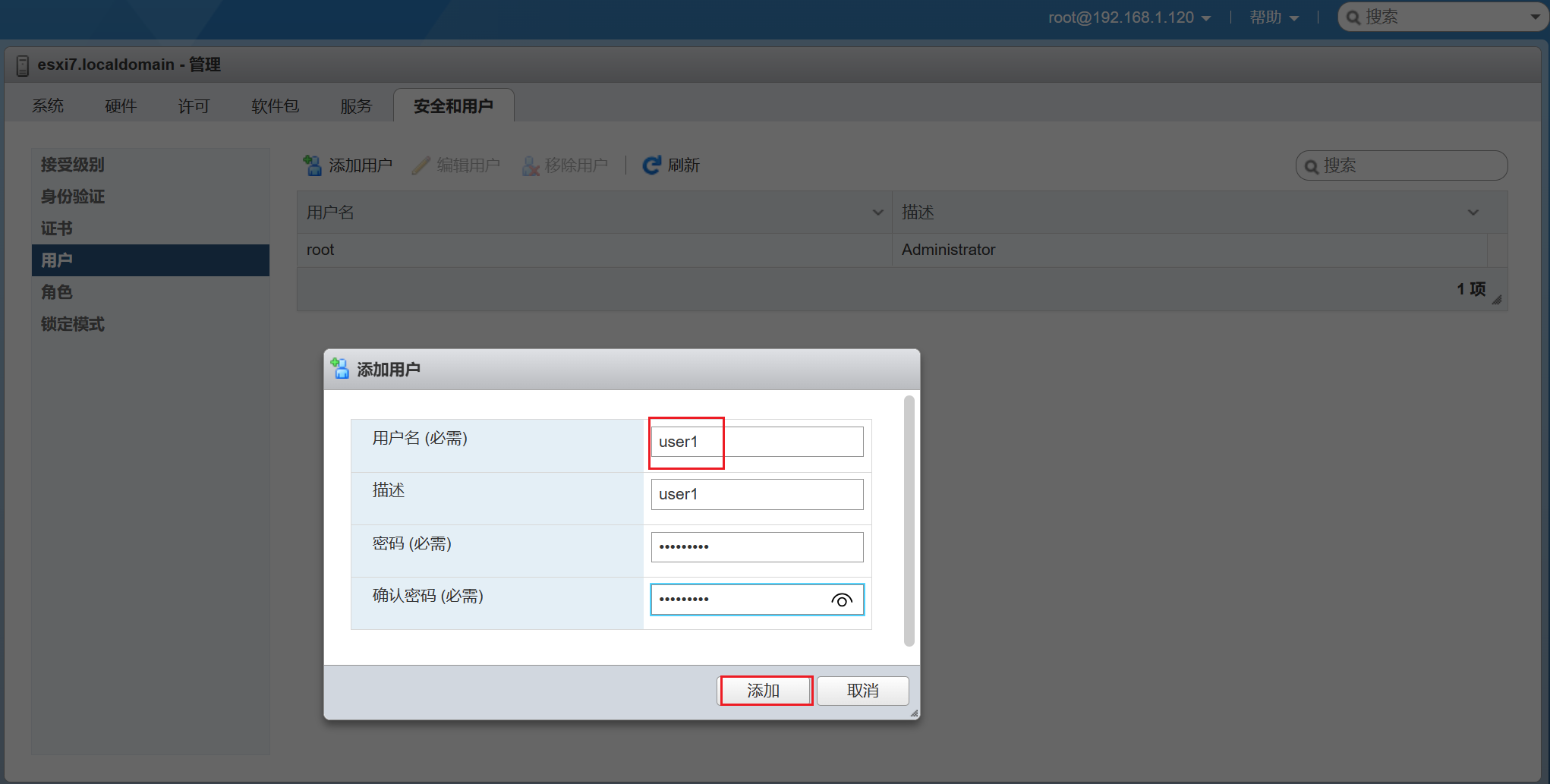Select the 安全和用户 tab
This screenshot has height=784, width=1550.
(x=453, y=106)
